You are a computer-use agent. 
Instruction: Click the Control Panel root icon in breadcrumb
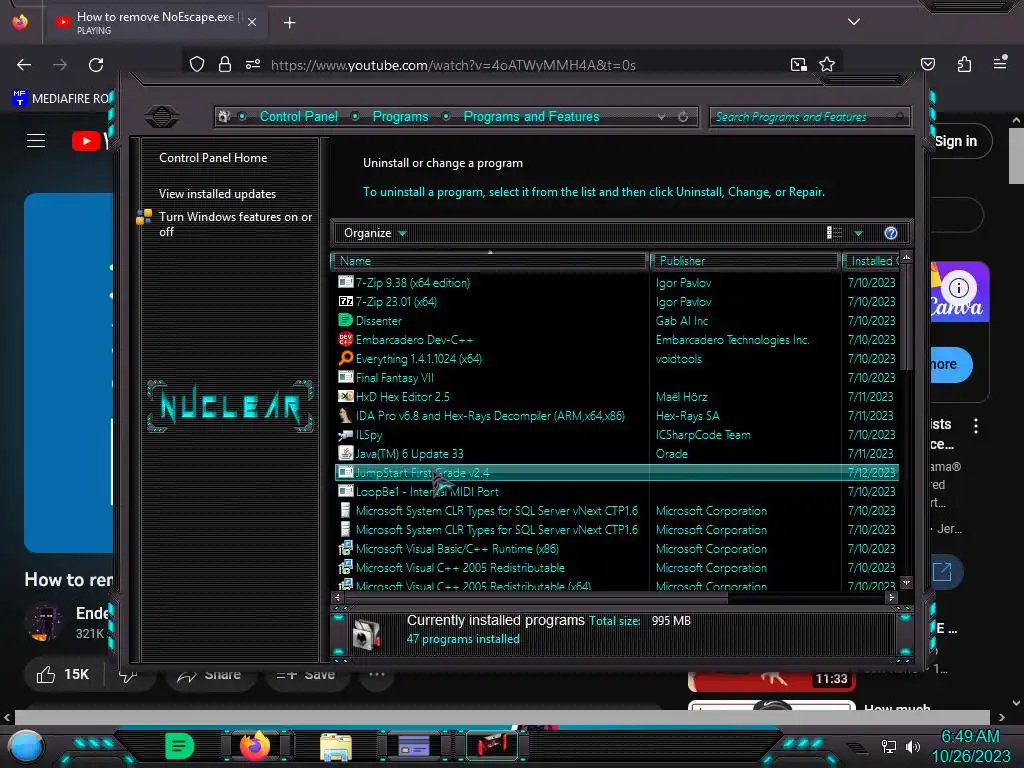[224, 117]
